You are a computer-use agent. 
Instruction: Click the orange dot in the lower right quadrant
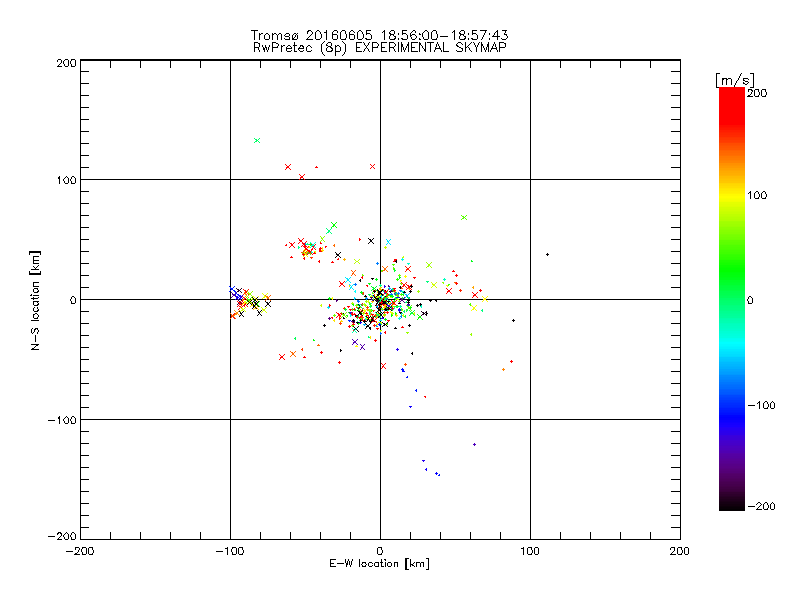coord(504,369)
